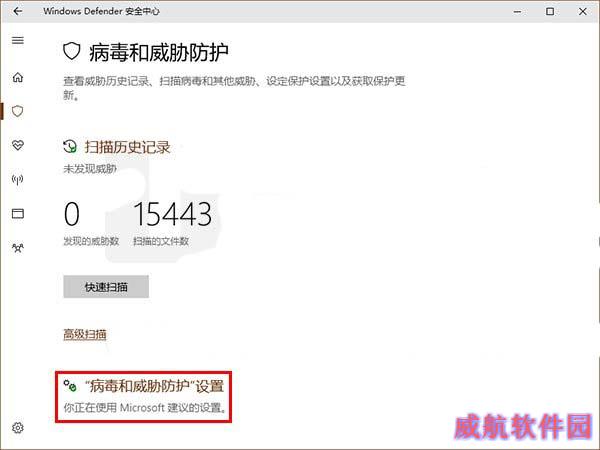
Task: Open the 扫描历史记录 heading link
Action: click(x=127, y=147)
